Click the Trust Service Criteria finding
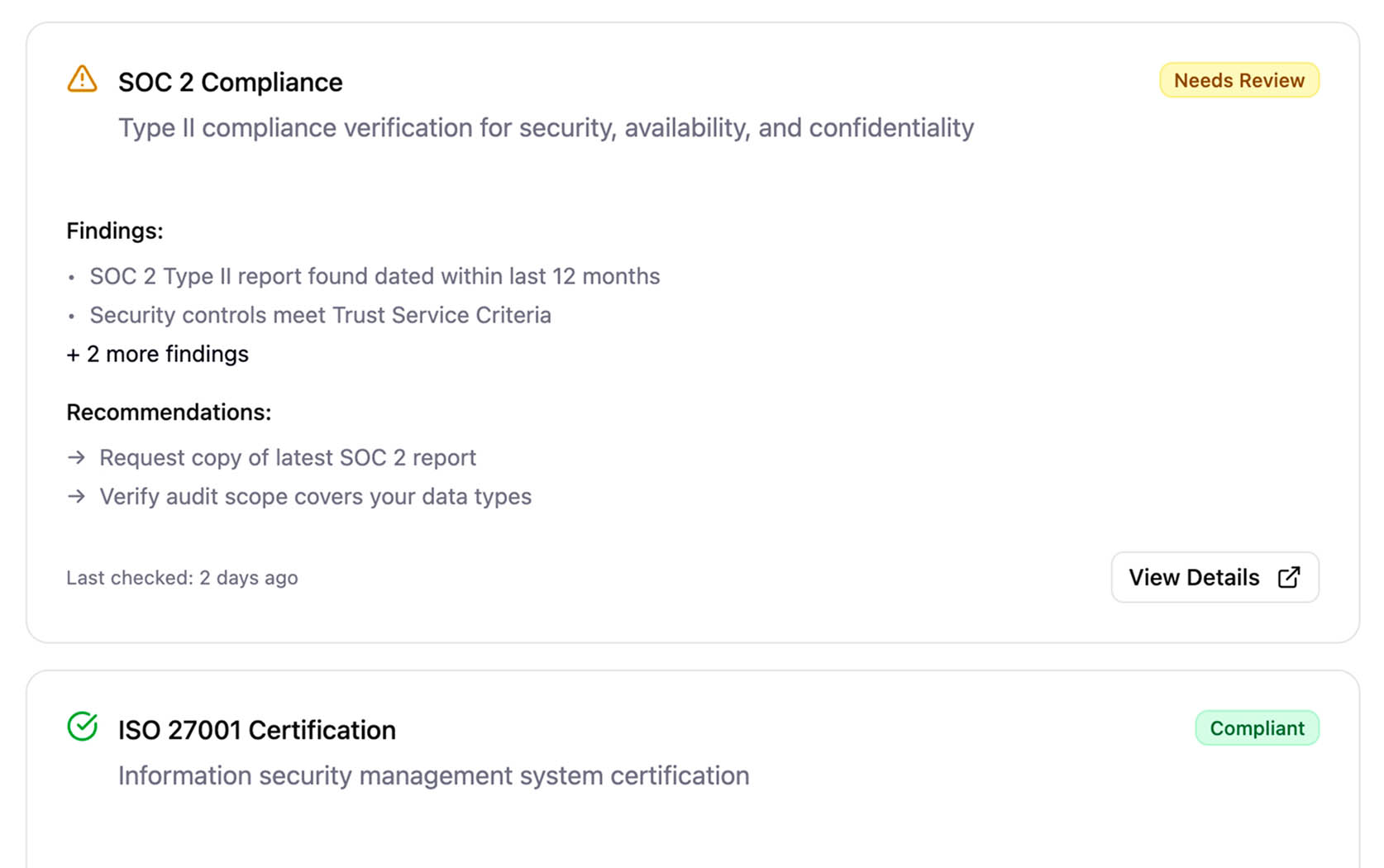The height and width of the screenshot is (868, 1384). (320, 315)
